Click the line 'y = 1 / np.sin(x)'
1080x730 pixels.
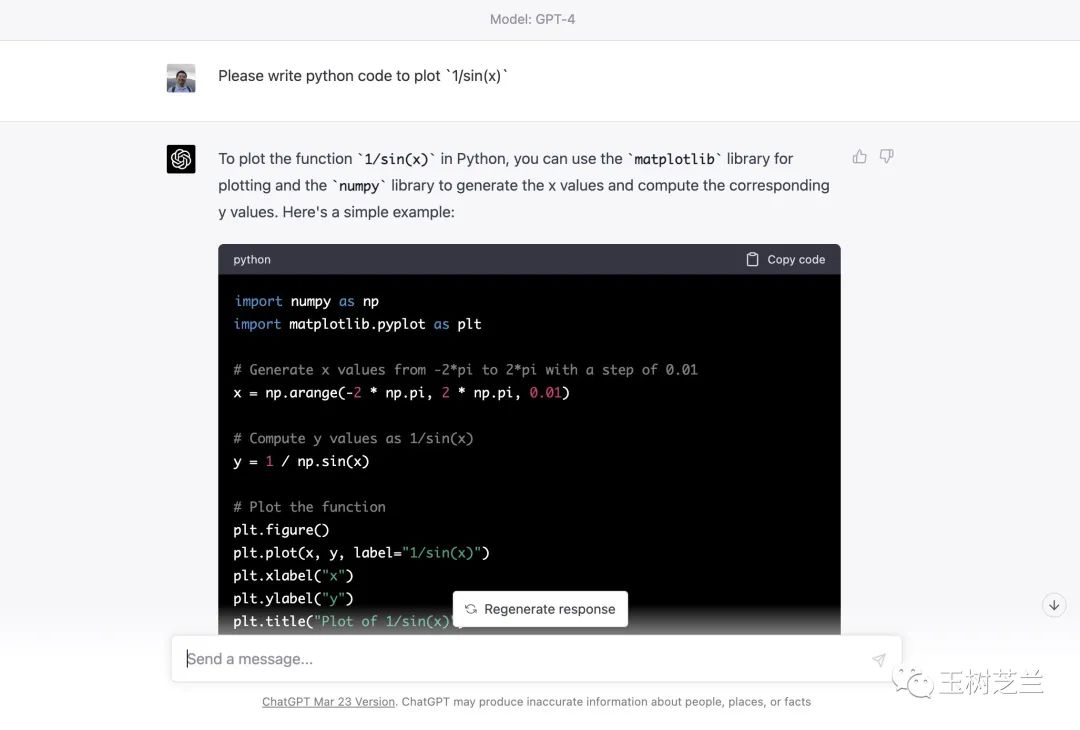[x=301, y=461]
